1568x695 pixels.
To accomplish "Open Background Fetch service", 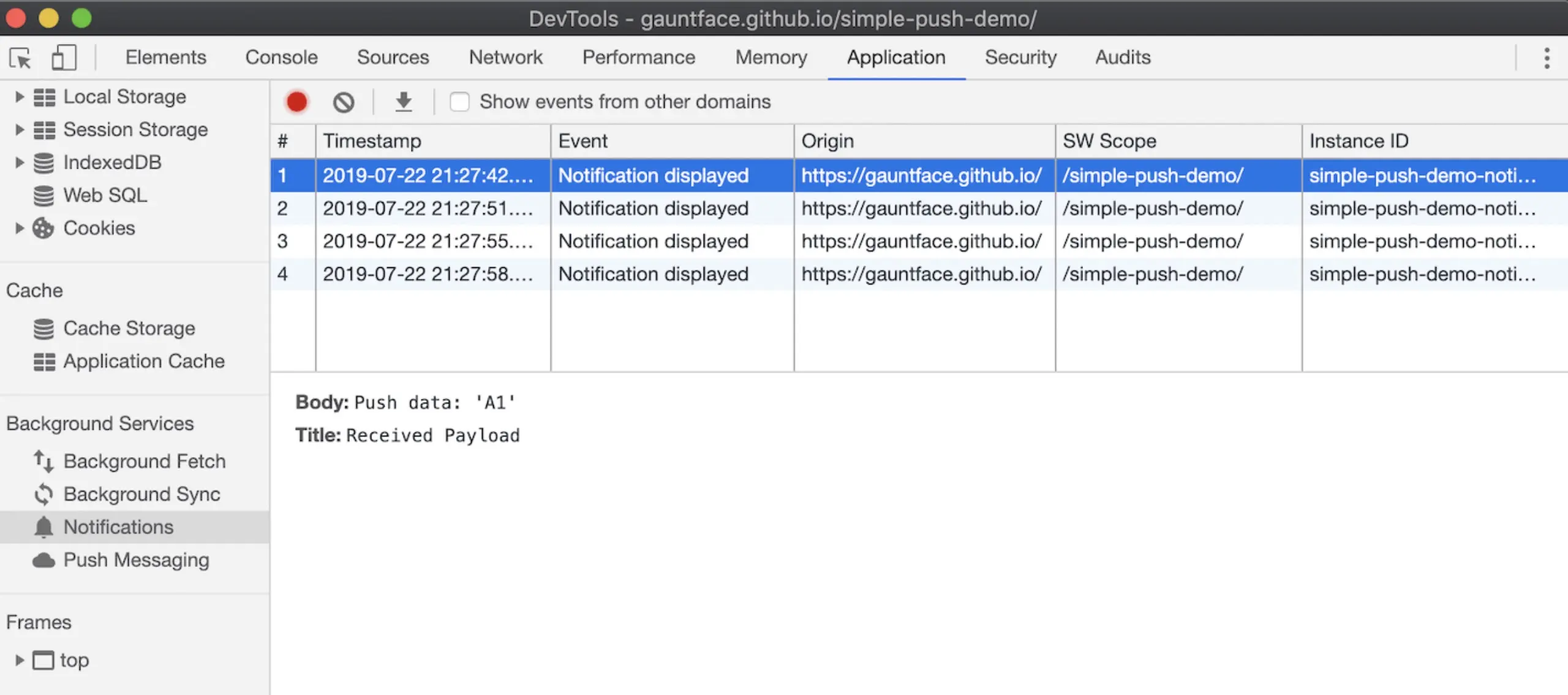I will tap(144, 461).
